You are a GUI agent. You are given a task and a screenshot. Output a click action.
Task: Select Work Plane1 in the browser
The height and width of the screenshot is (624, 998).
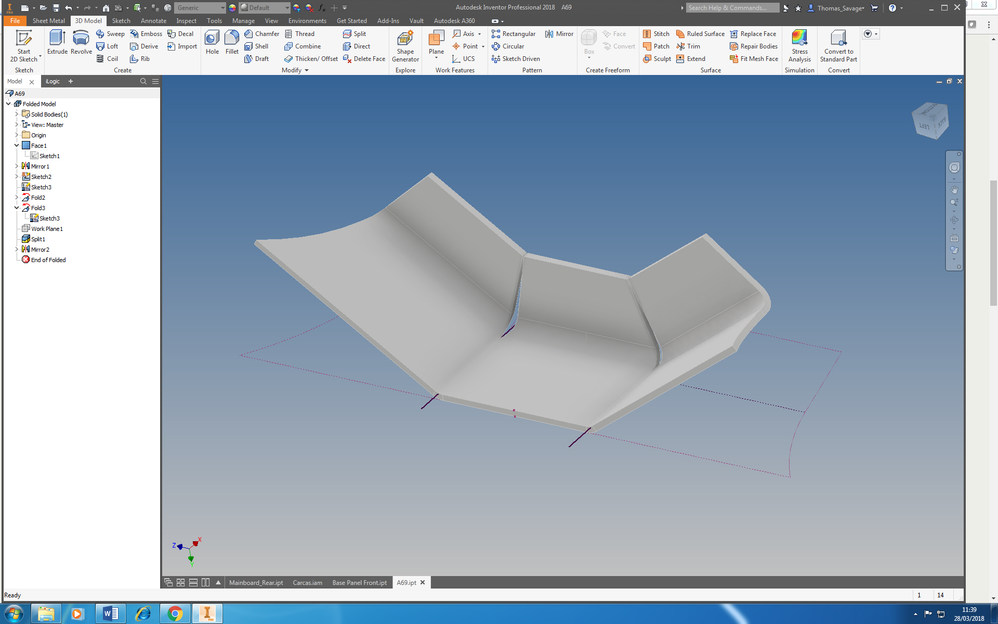point(46,229)
